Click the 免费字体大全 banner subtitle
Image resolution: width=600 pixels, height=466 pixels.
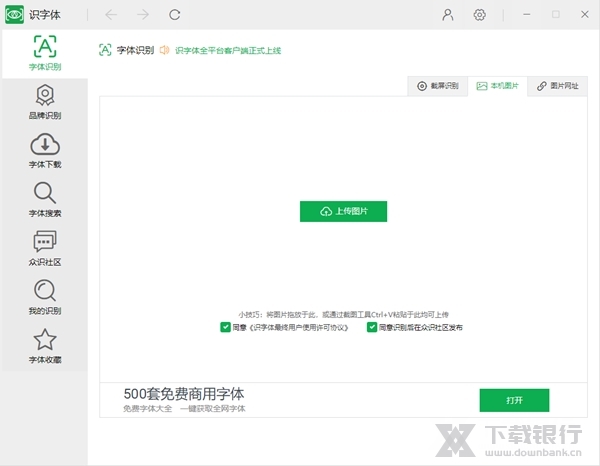click(148, 409)
